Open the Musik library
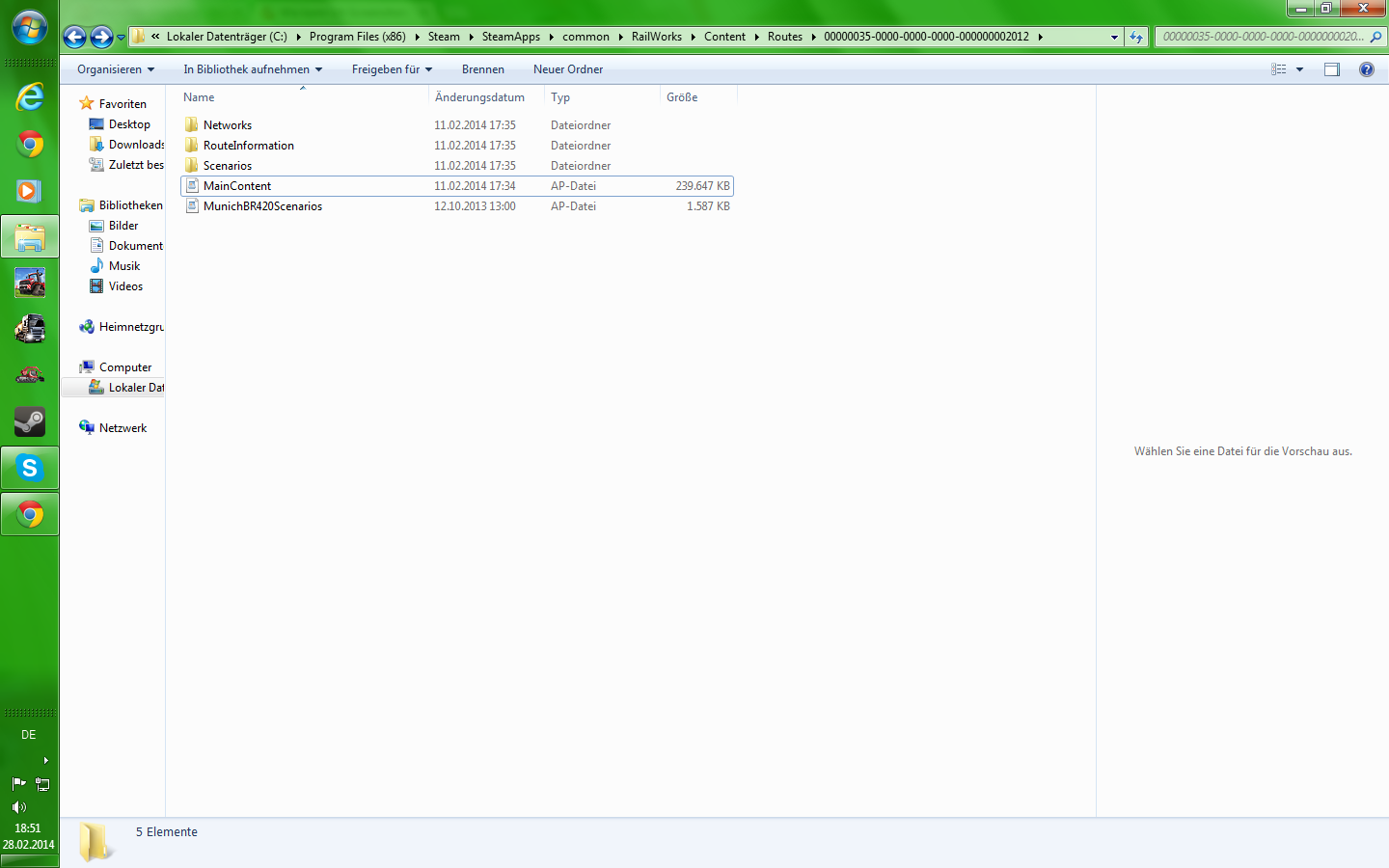The width and height of the screenshot is (1389, 868). coord(124,266)
